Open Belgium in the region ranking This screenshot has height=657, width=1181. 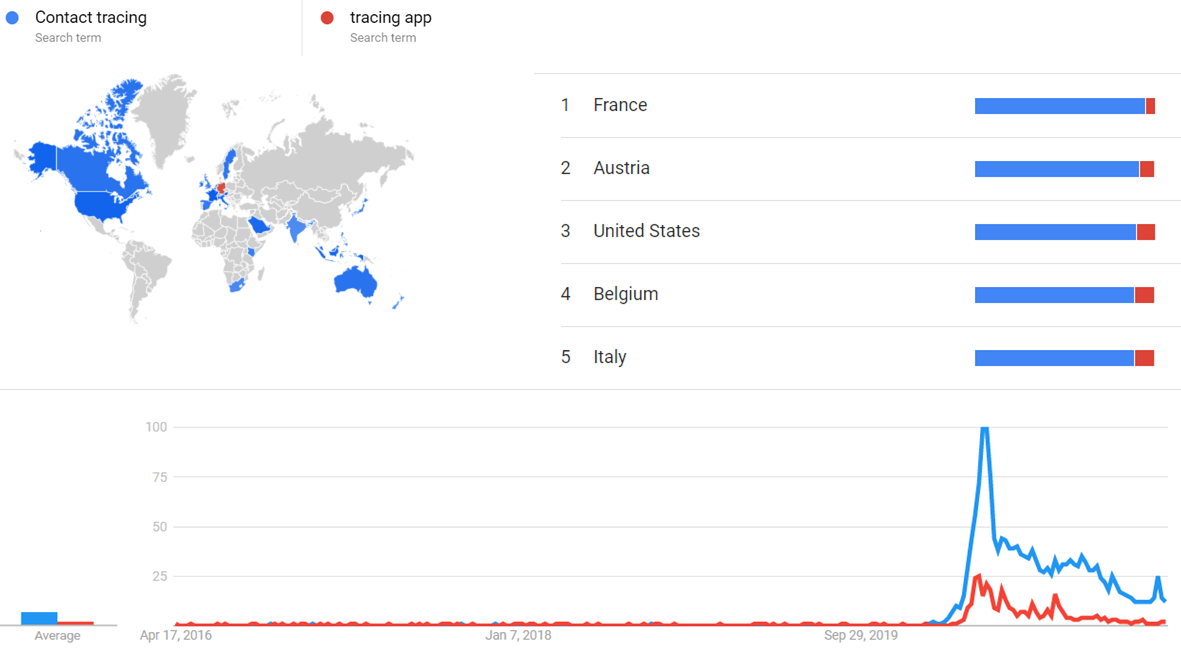(x=625, y=294)
